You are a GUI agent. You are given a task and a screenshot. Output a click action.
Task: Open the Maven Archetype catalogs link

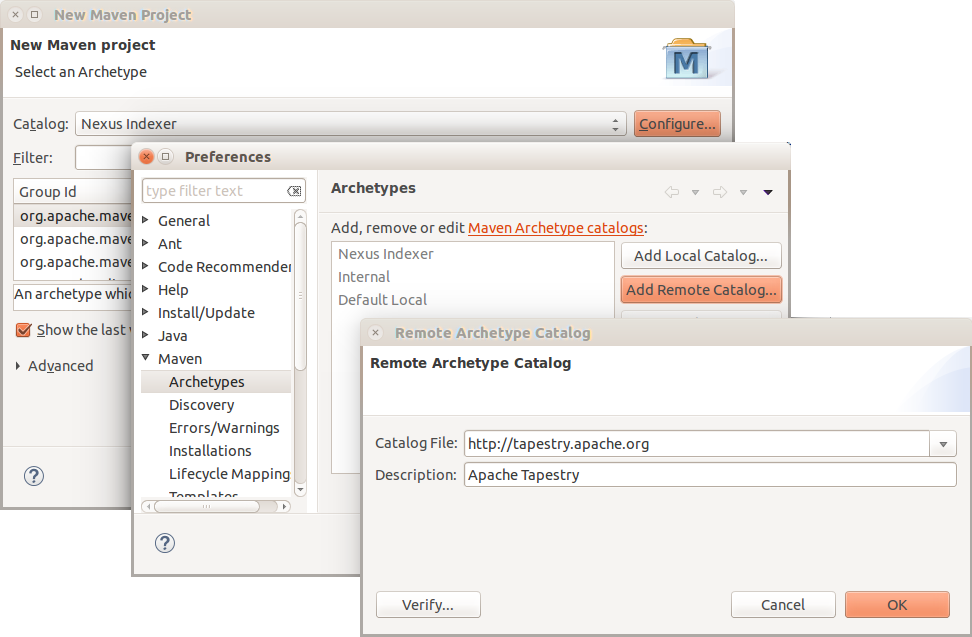tap(555, 228)
